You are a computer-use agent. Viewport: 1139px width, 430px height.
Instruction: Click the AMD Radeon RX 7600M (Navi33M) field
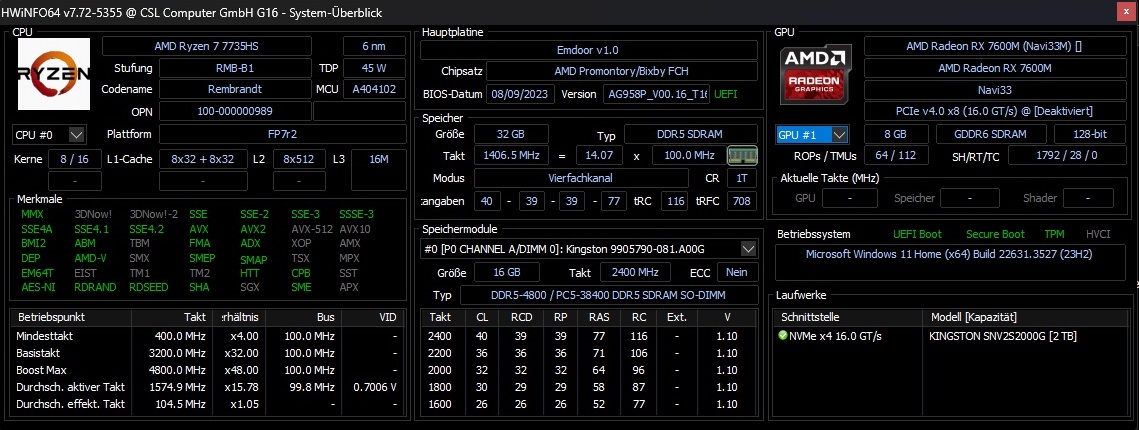(x=994, y=46)
